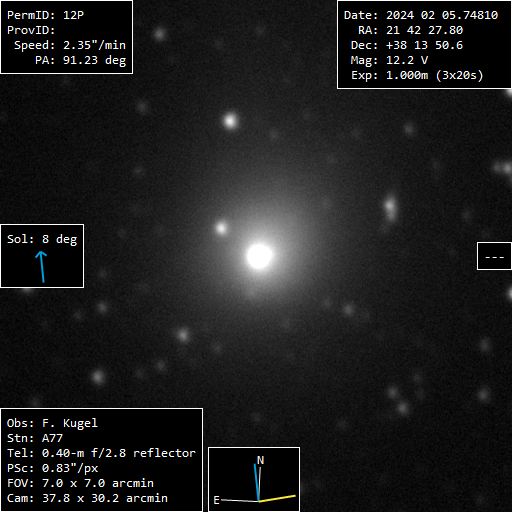Screen dimensions: 512x512
Task: Click the yellow motion vector line
Action: 277,498
